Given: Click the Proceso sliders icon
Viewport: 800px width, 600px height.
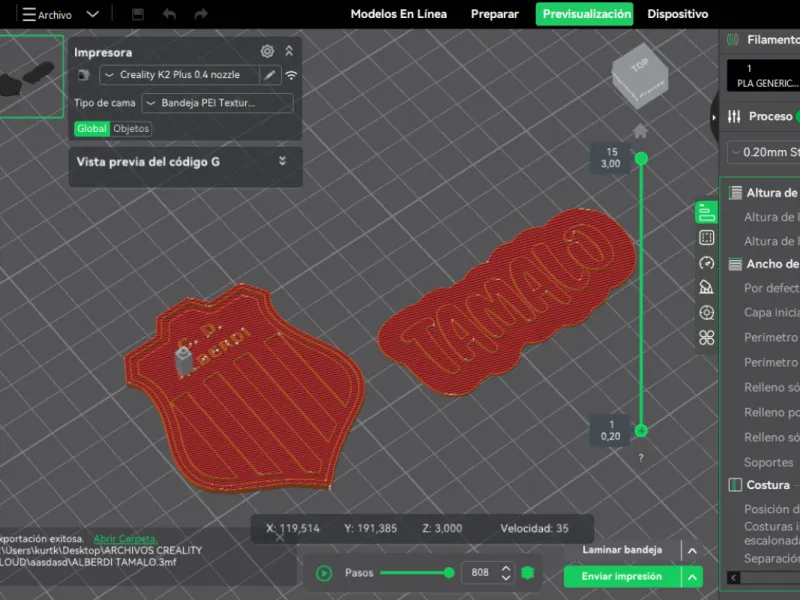Looking at the screenshot, I should click(734, 116).
